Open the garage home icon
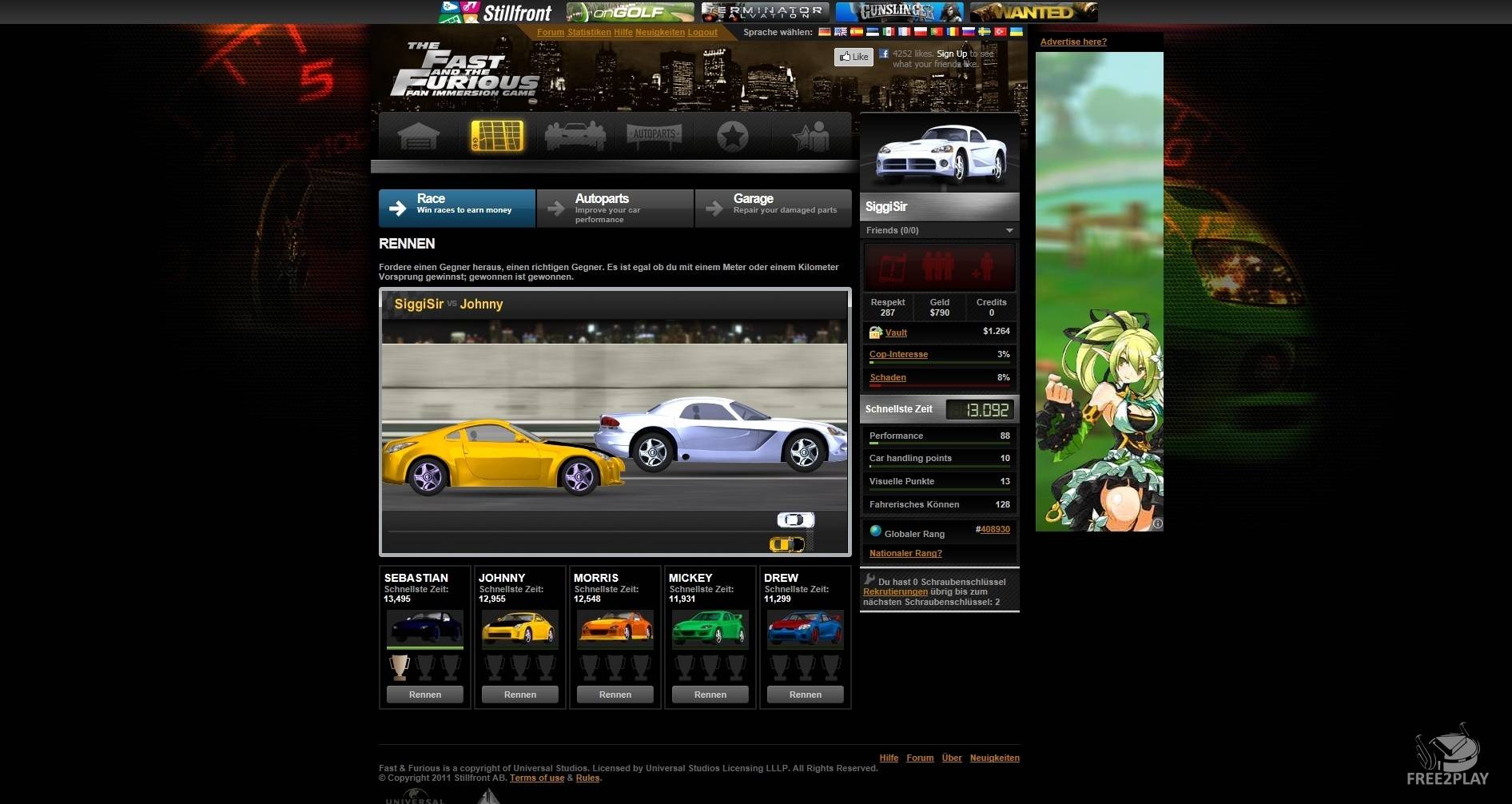This screenshot has height=804, width=1512. 418,137
